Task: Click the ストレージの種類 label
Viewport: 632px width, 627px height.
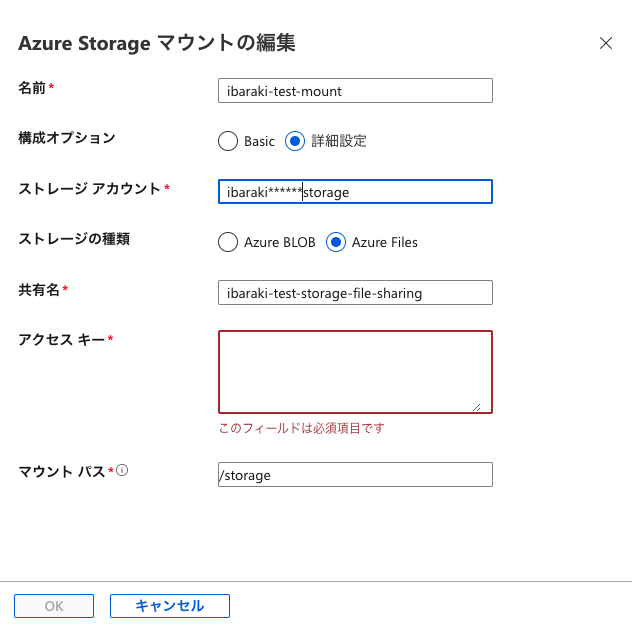Action: [x=74, y=239]
